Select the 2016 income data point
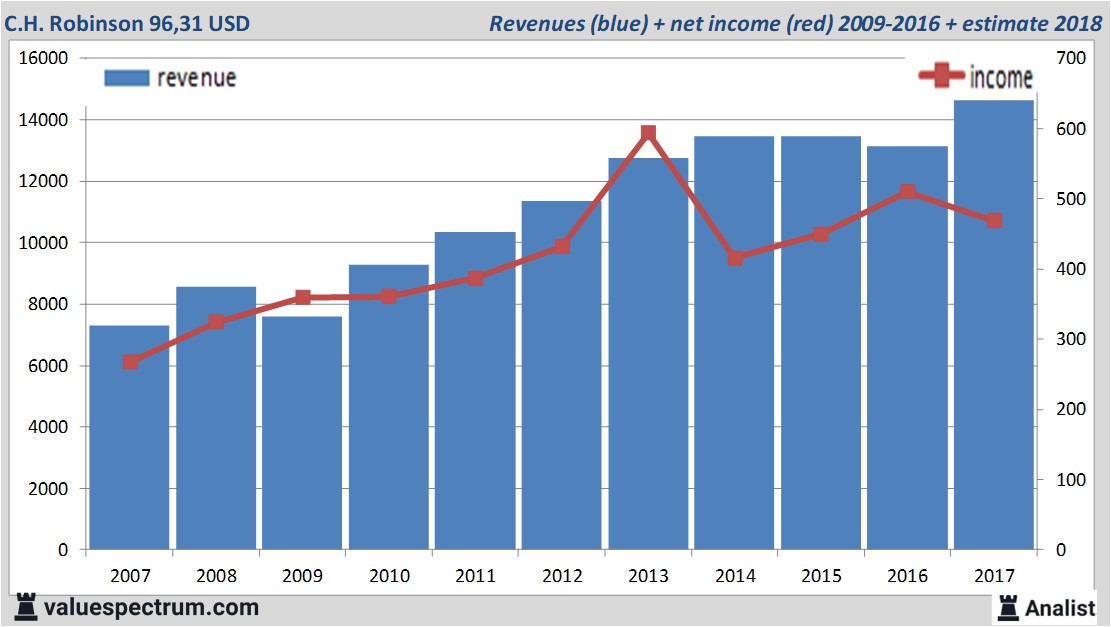 coord(907,191)
